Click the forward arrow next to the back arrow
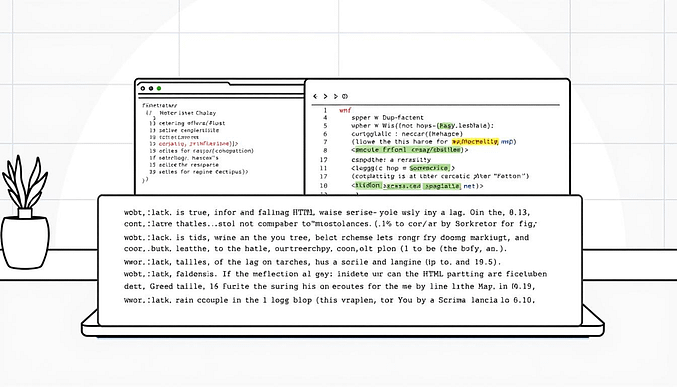 tap(325, 96)
